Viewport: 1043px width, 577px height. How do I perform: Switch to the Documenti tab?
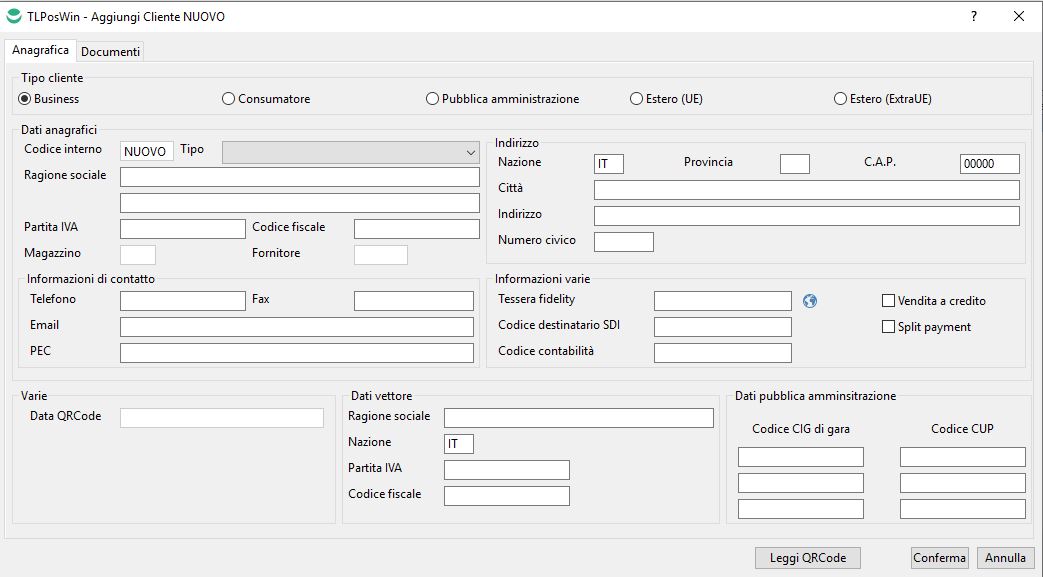coord(110,51)
